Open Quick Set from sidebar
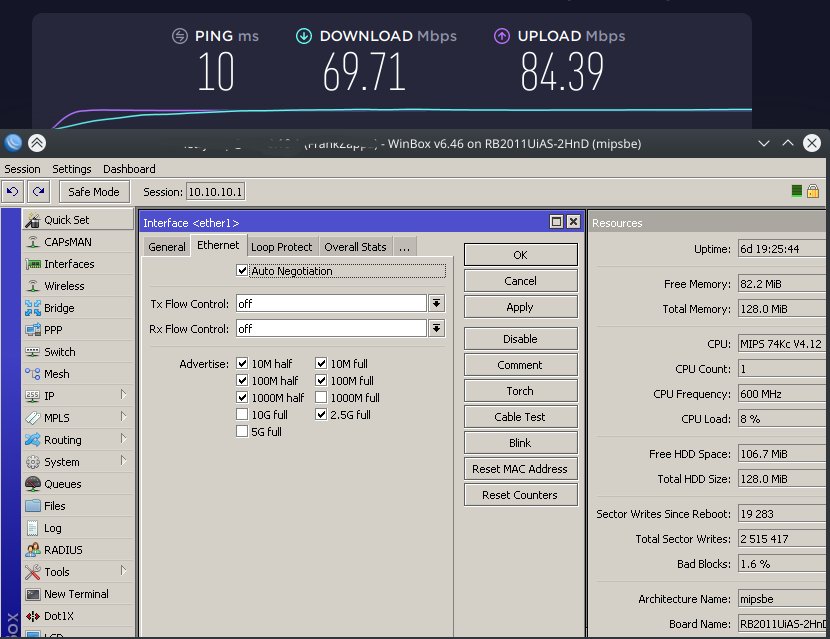Image resolution: width=830 pixels, height=639 pixels. [x=78, y=220]
